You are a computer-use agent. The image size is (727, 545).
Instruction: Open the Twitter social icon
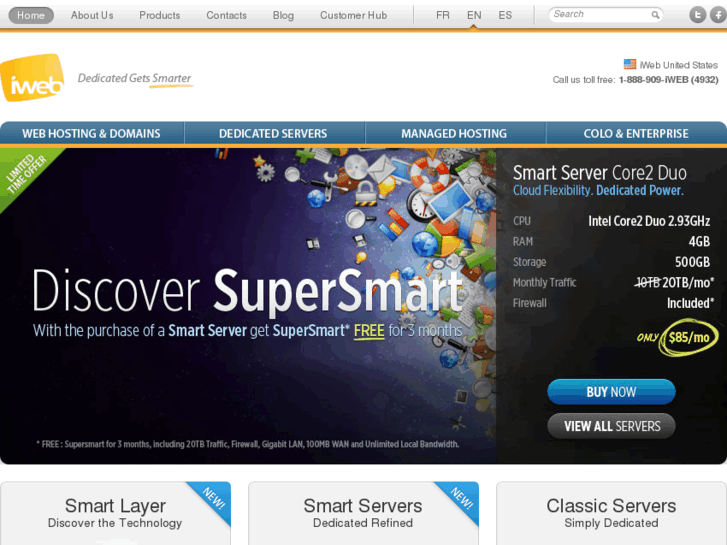[x=697, y=15]
